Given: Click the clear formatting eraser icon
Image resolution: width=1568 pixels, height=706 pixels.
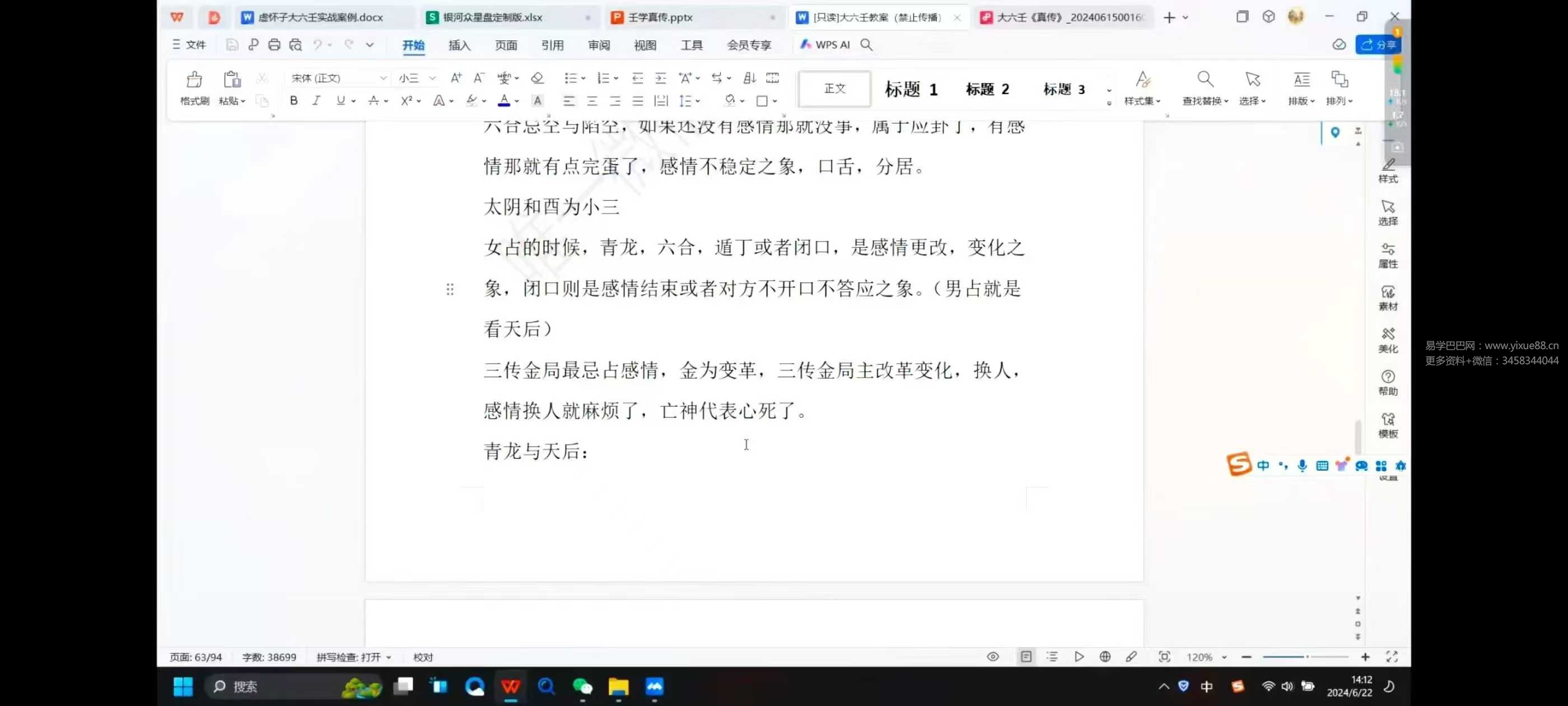Looking at the screenshot, I should (x=537, y=78).
